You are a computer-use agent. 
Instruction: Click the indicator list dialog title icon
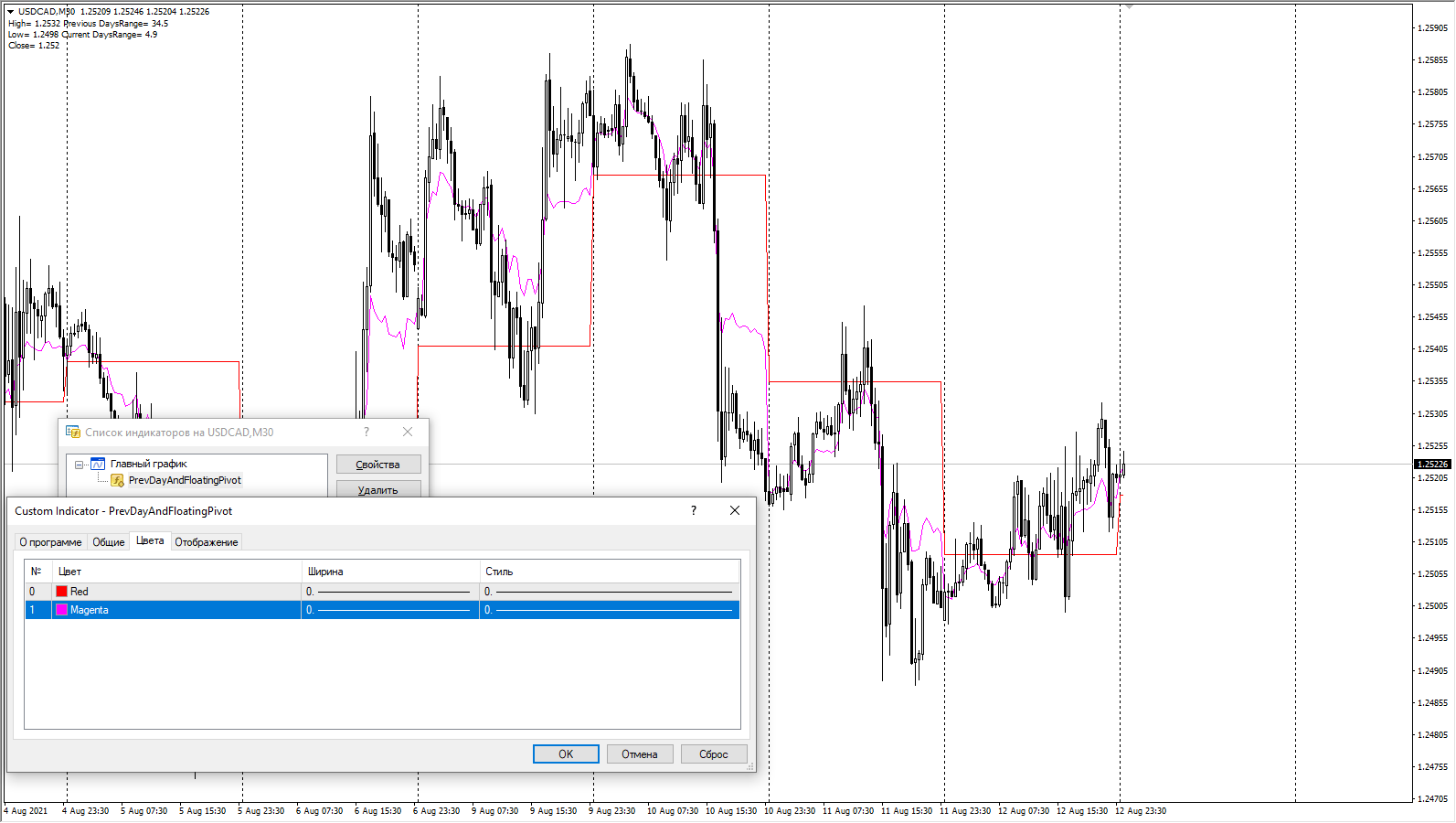click(x=73, y=433)
